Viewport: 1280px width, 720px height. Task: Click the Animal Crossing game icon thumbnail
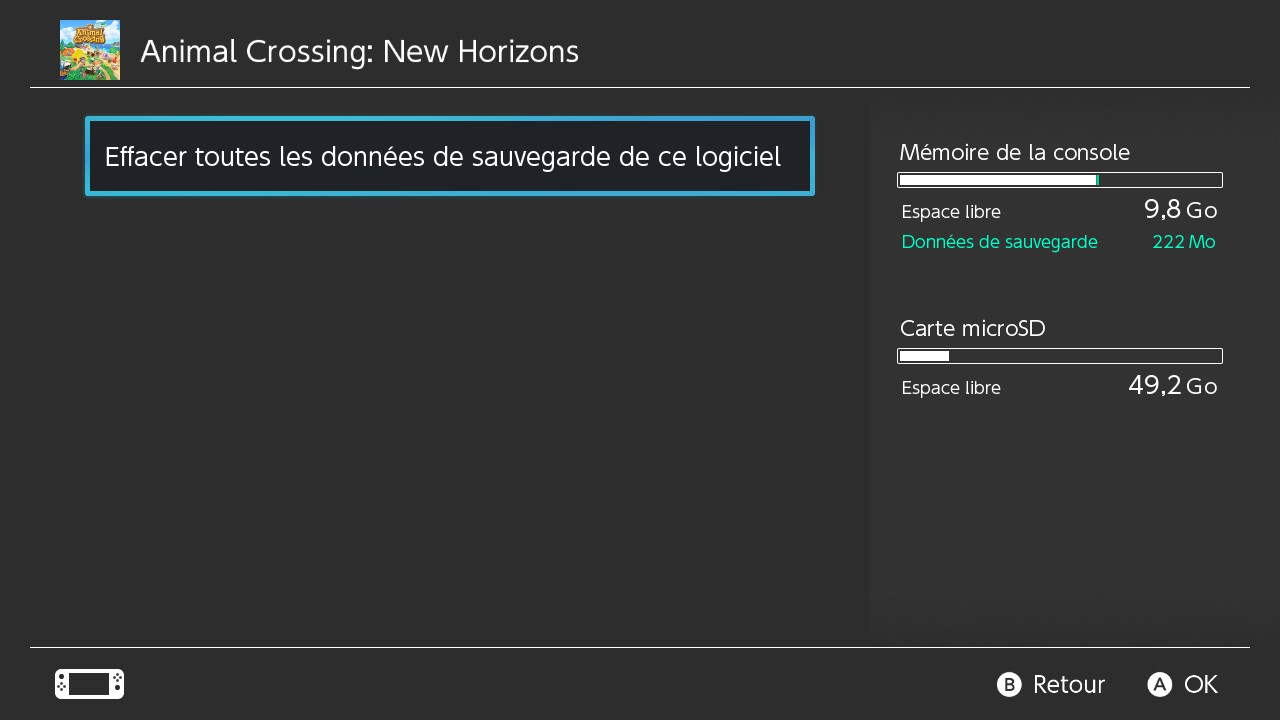pyautogui.click(x=90, y=50)
